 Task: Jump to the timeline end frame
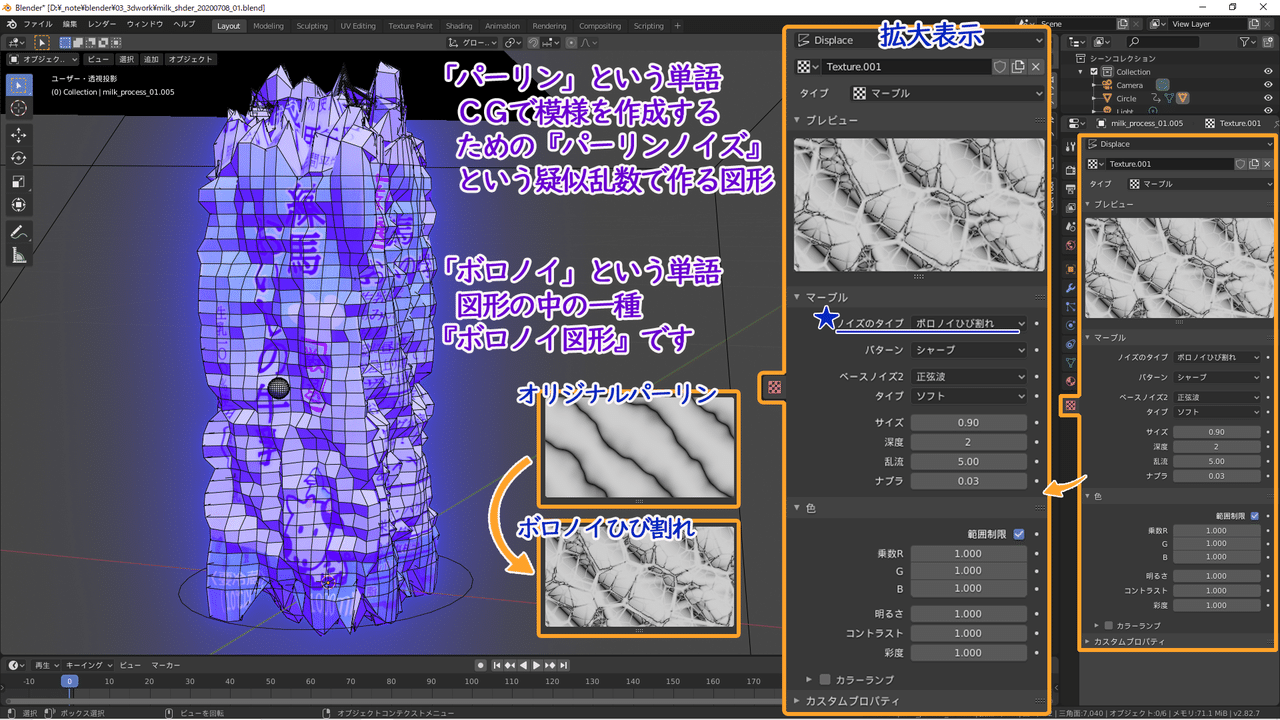point(563,665)
